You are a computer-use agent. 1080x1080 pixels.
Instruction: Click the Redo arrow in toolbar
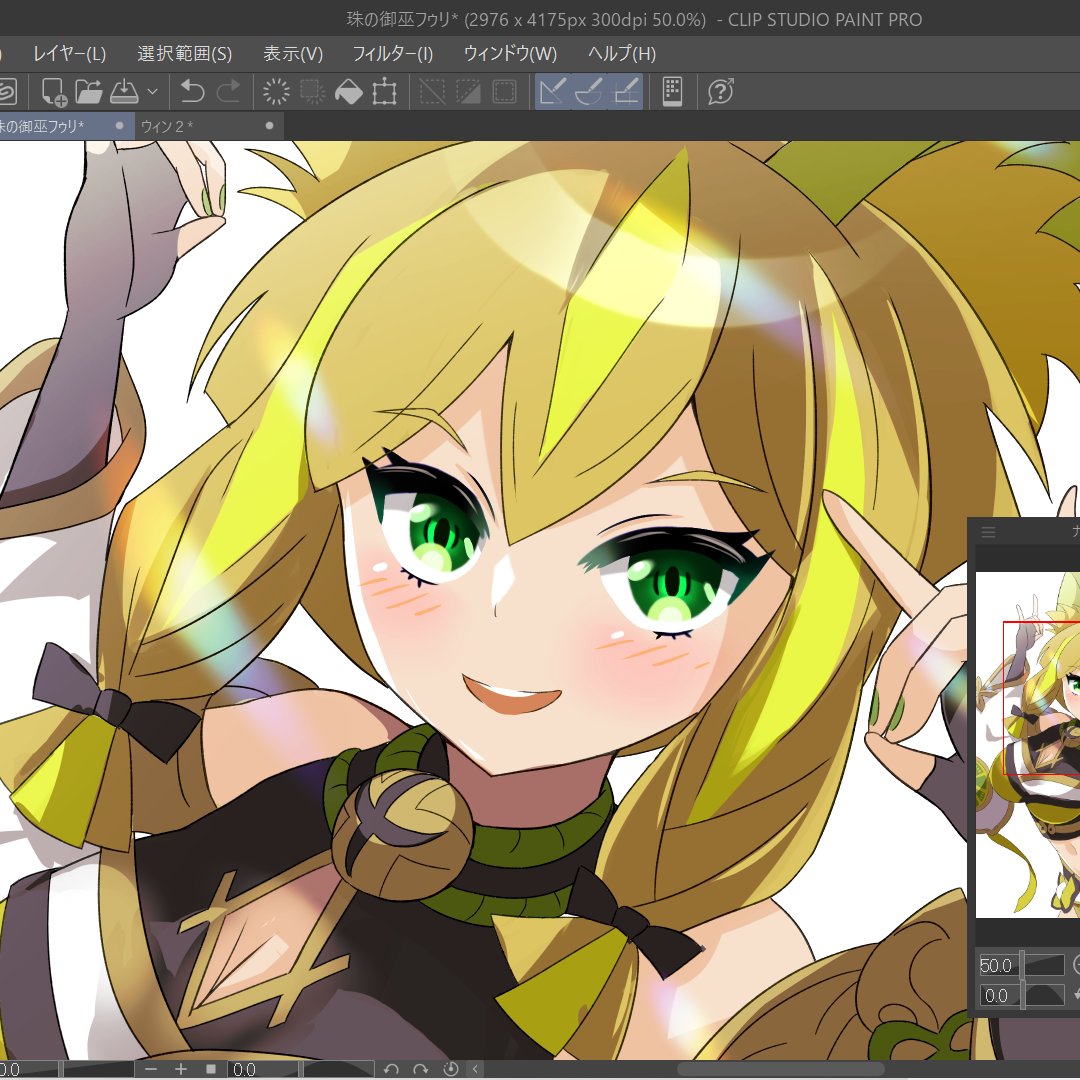[229, 92]
